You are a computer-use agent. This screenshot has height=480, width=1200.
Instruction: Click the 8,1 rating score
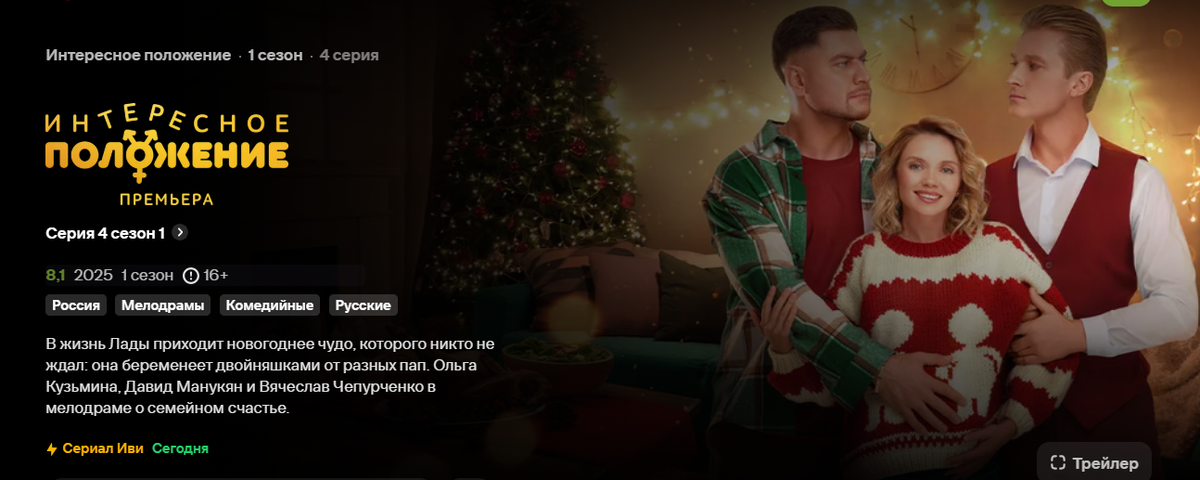(x=55, y=275)
